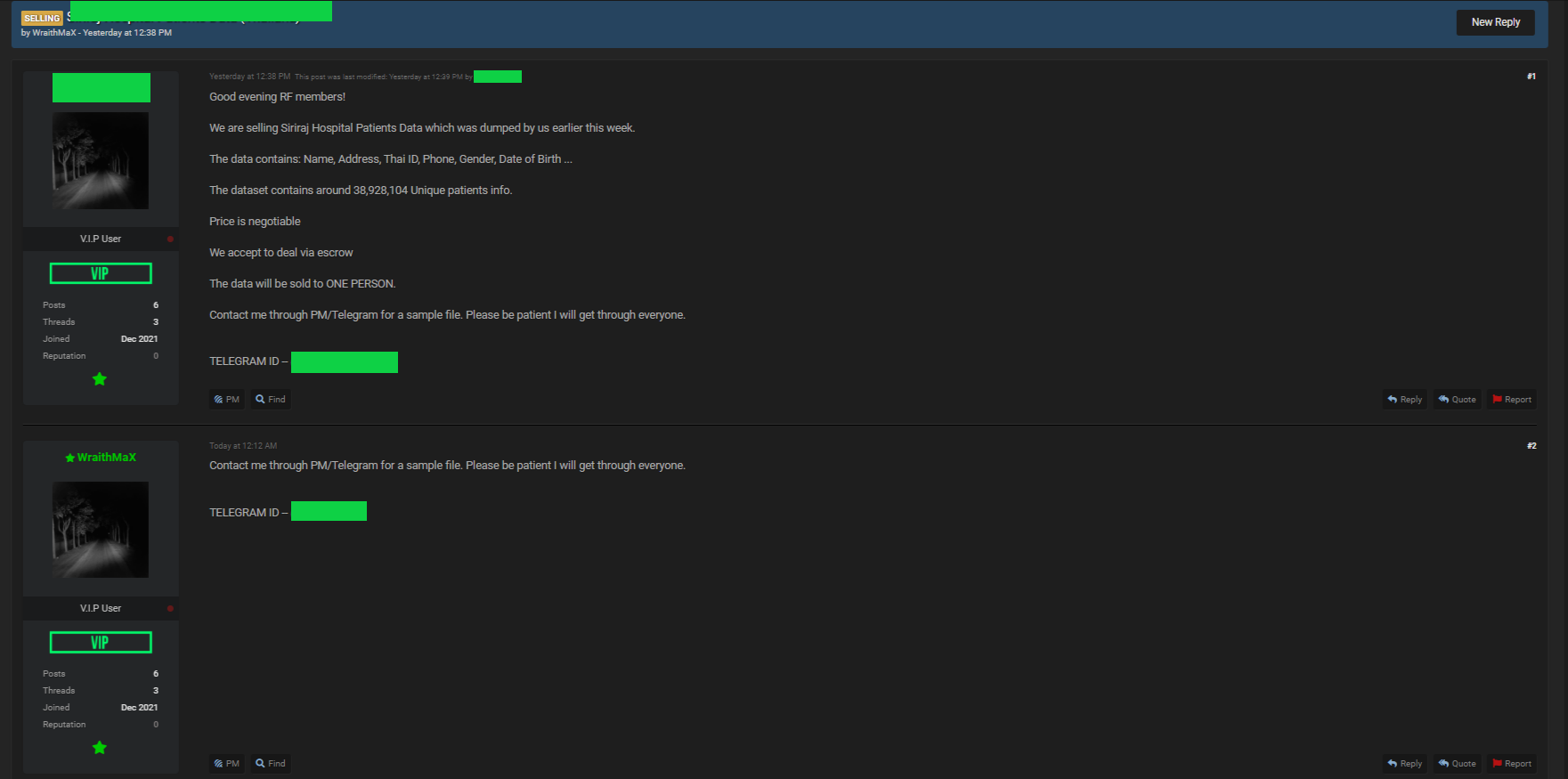Click the VIP badge in the first post profile

pyautogui.click(x=101, y=273)
